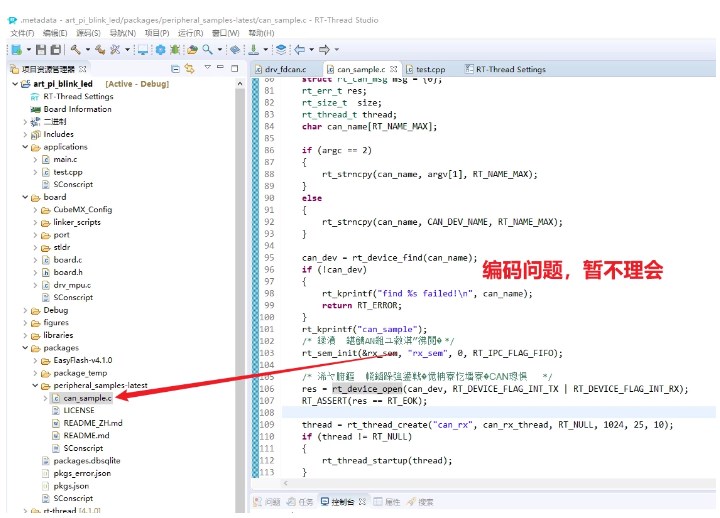Click the Save floppy disk icon

[x=41, y=50]
